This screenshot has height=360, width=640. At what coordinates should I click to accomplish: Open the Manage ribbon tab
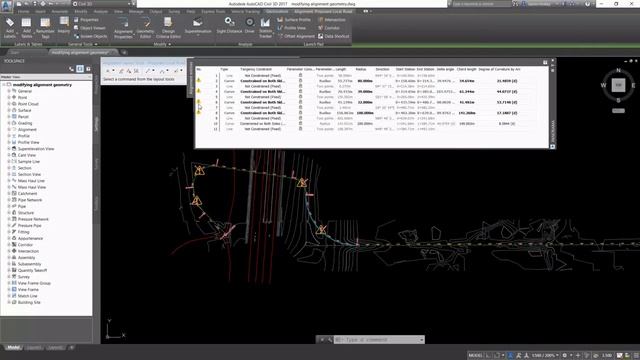136,11
